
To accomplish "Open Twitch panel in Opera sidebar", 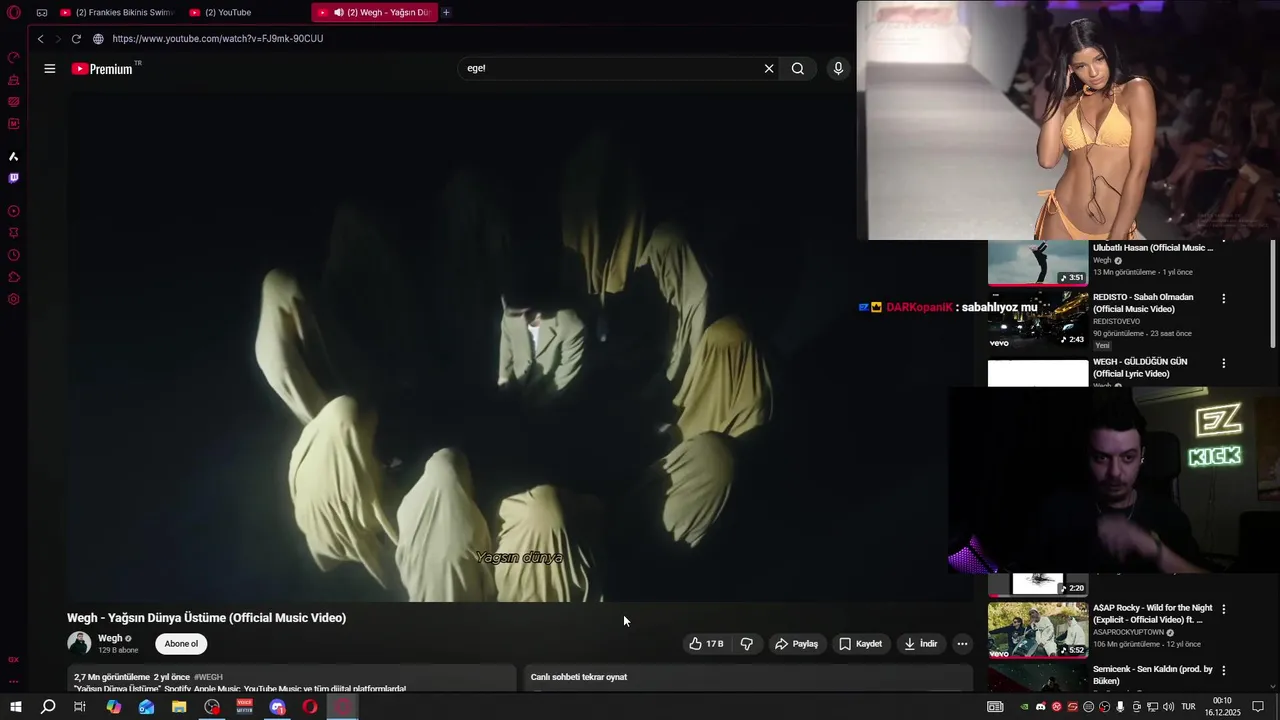I will click(14, 178).
